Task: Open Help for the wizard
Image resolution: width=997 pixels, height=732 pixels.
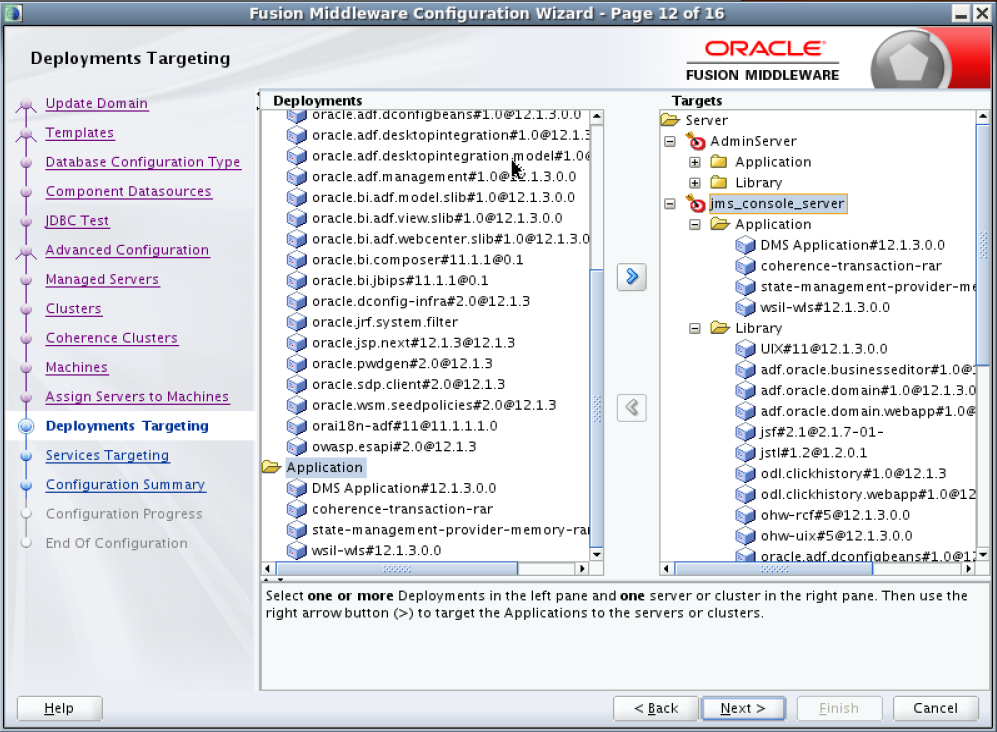Action: pyautogui.click(x=59, y=708)
